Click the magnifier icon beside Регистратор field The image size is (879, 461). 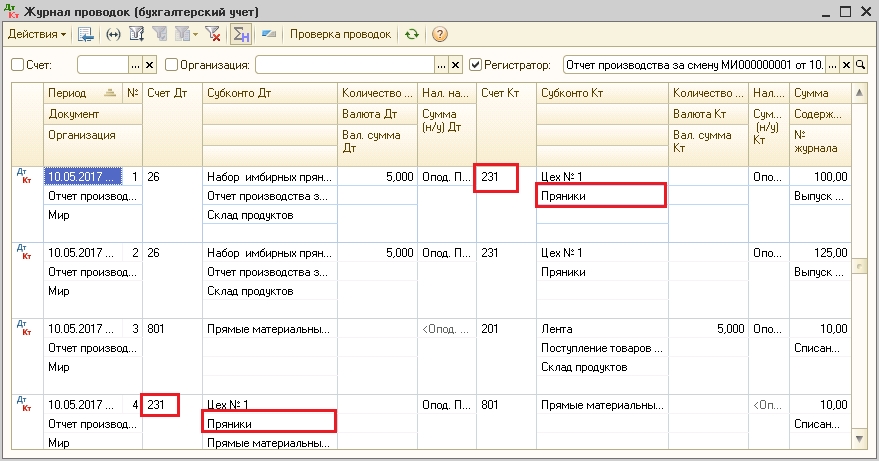pyautogui.click(x=861, y=65)
